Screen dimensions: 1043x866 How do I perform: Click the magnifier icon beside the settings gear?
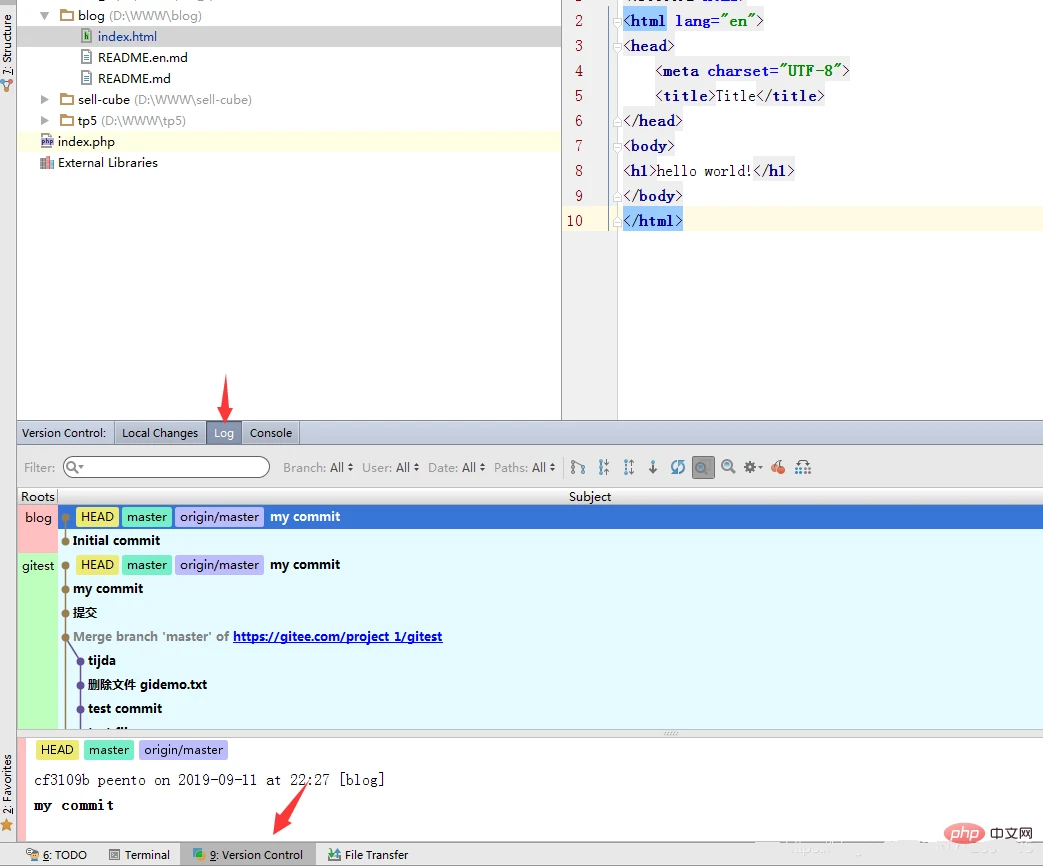(728, 467)
